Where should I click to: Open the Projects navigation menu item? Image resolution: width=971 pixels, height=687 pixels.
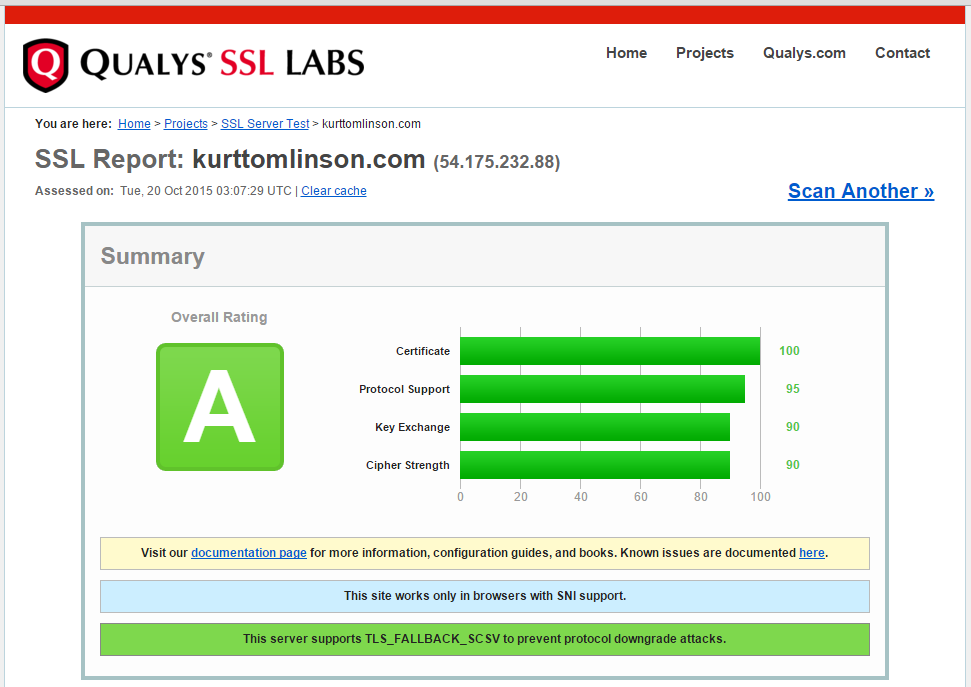(705, 53)
